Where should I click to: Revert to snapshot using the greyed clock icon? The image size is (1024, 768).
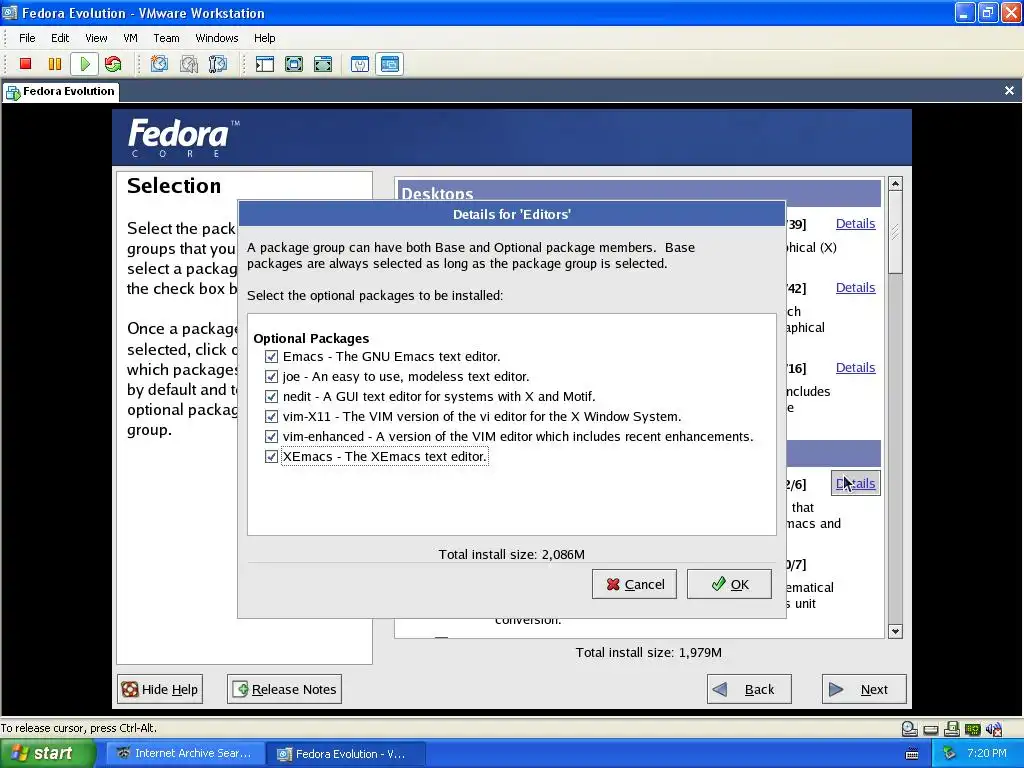(189, 64)
